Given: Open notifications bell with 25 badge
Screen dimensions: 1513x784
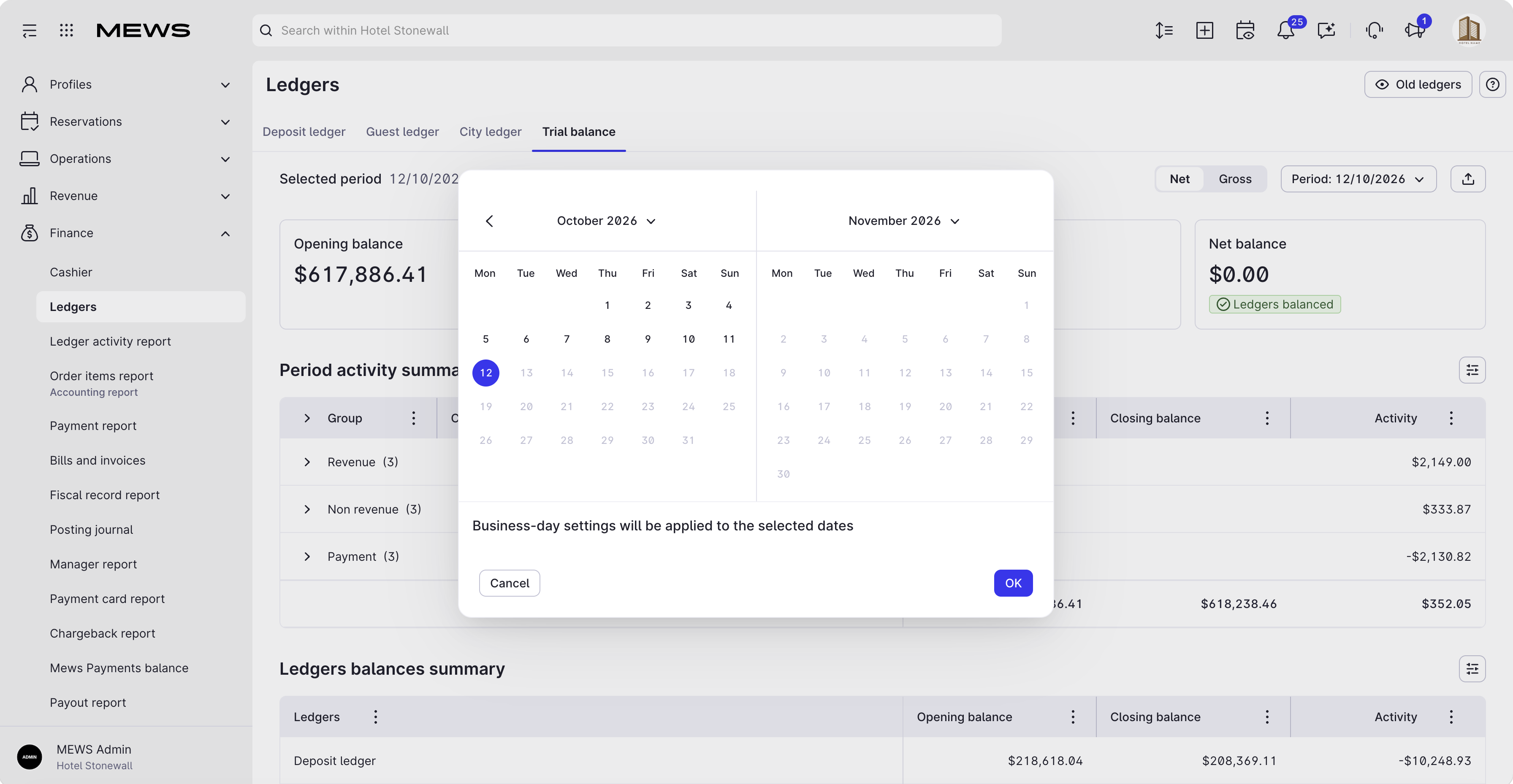Looking at the screenshot, I should click(1286, 30).
